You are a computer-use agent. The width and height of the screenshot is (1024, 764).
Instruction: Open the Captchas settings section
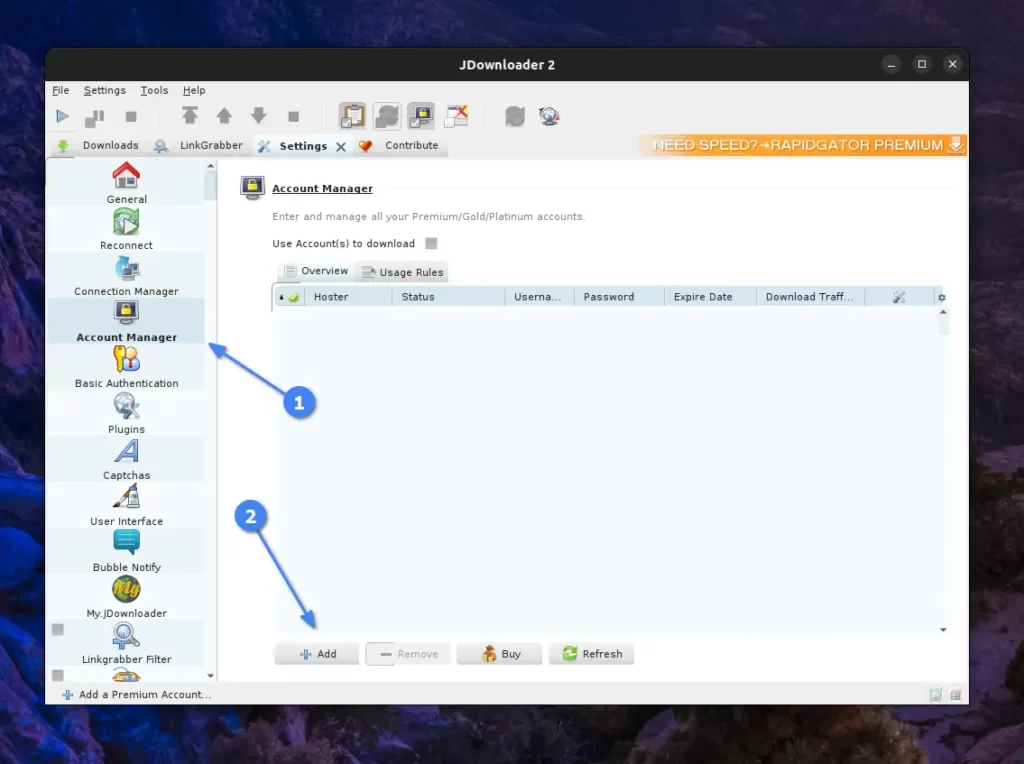[126, 459]
